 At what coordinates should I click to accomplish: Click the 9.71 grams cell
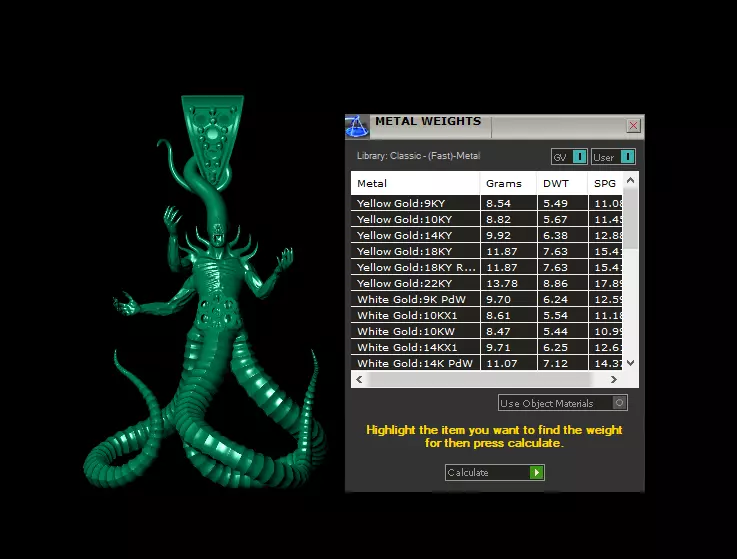[x=508, y=347]
